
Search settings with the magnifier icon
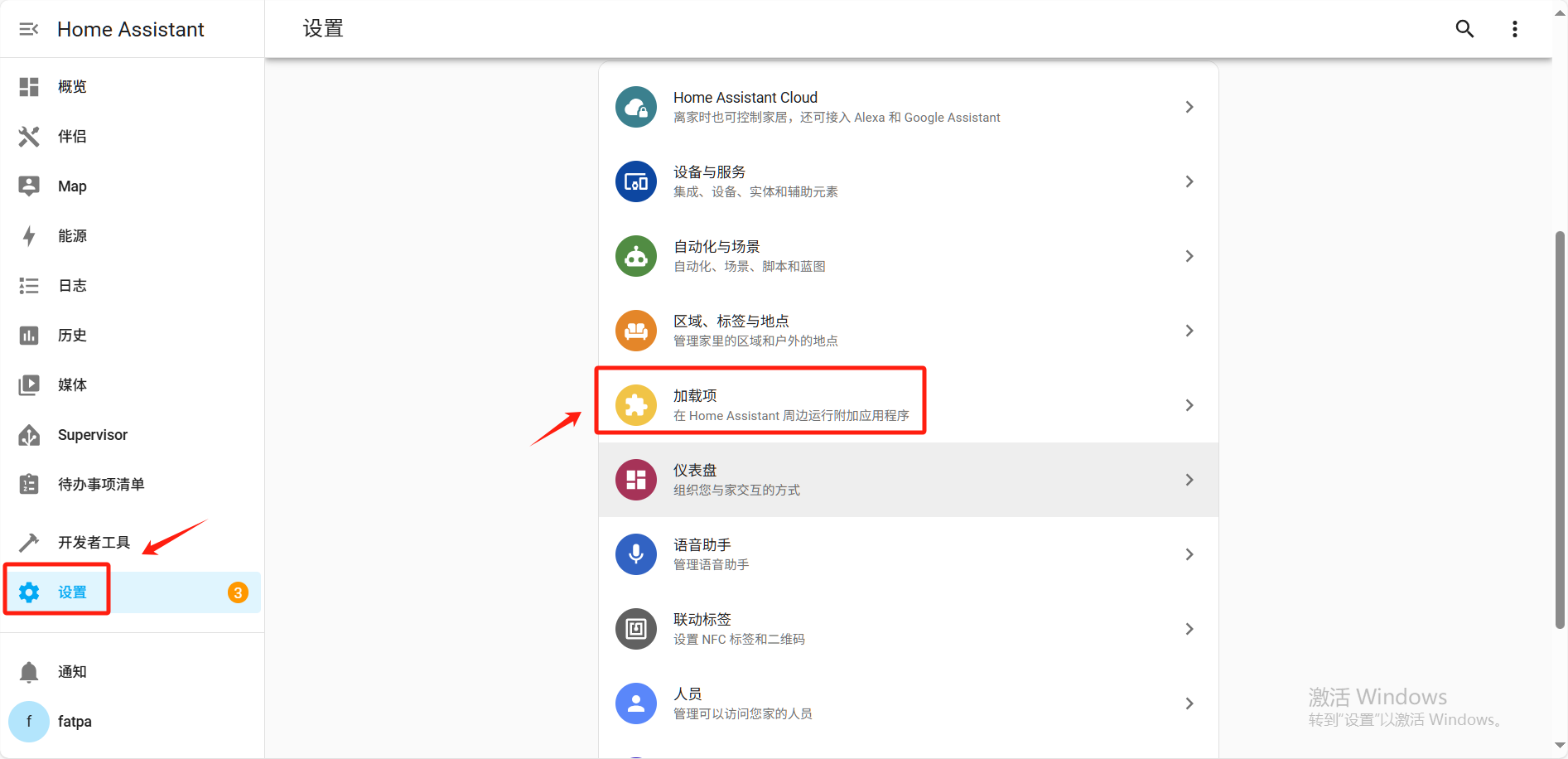[1464, 29]
